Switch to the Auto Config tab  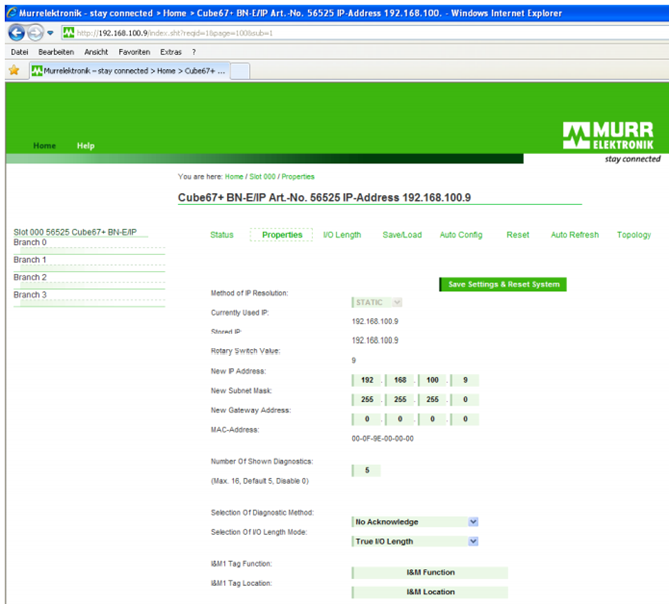[461, 235]
